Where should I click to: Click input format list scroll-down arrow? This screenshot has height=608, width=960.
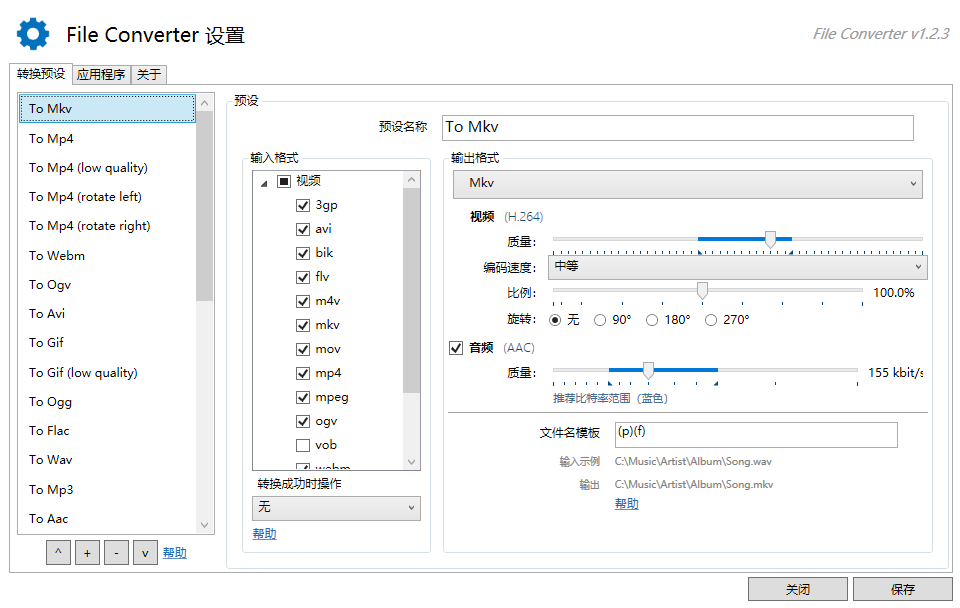(x=411, y=462)
